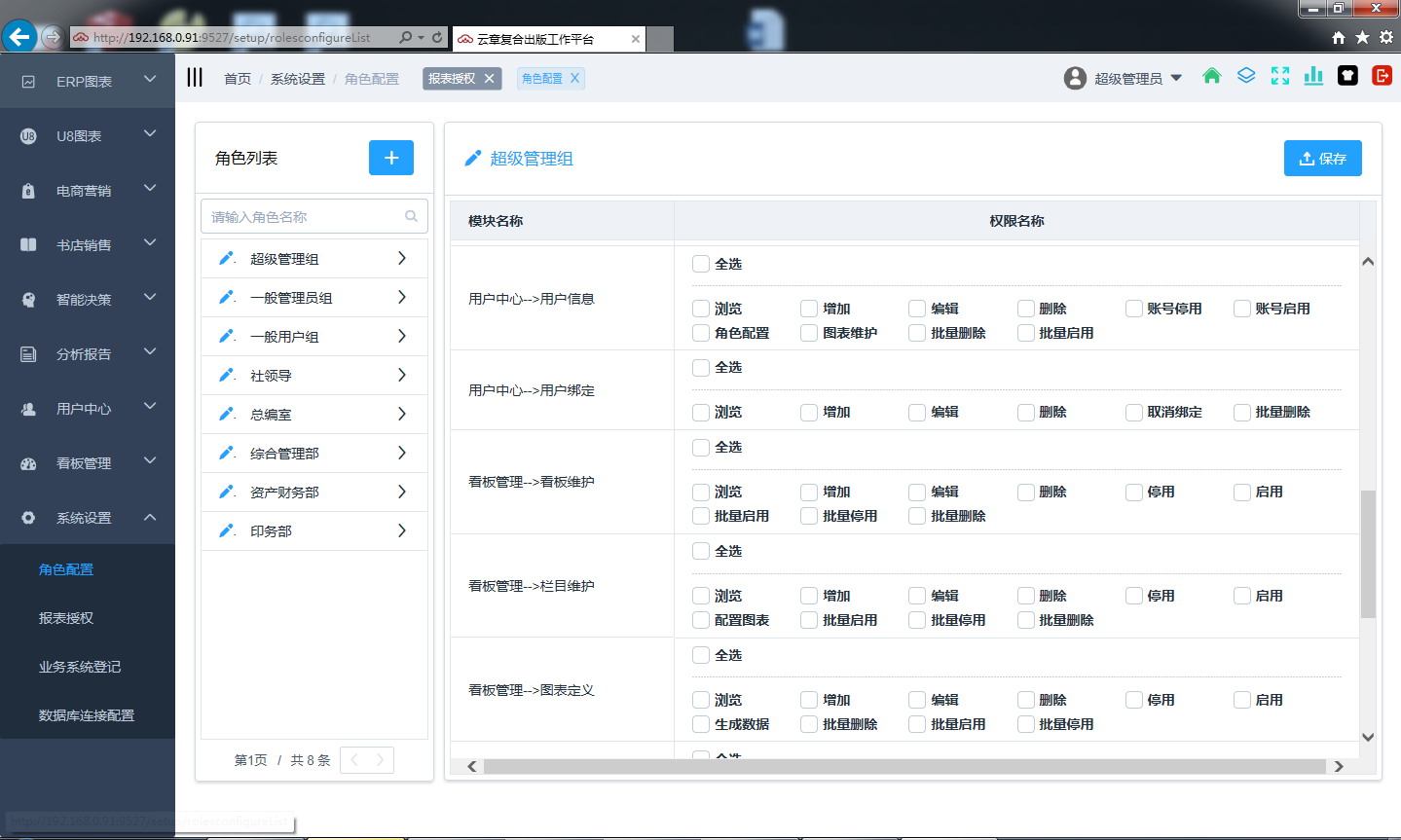The image size is (1401, 840).
Task: Open 业务系统登记 sidebar submenu item
Action: [x=80, y=667]
